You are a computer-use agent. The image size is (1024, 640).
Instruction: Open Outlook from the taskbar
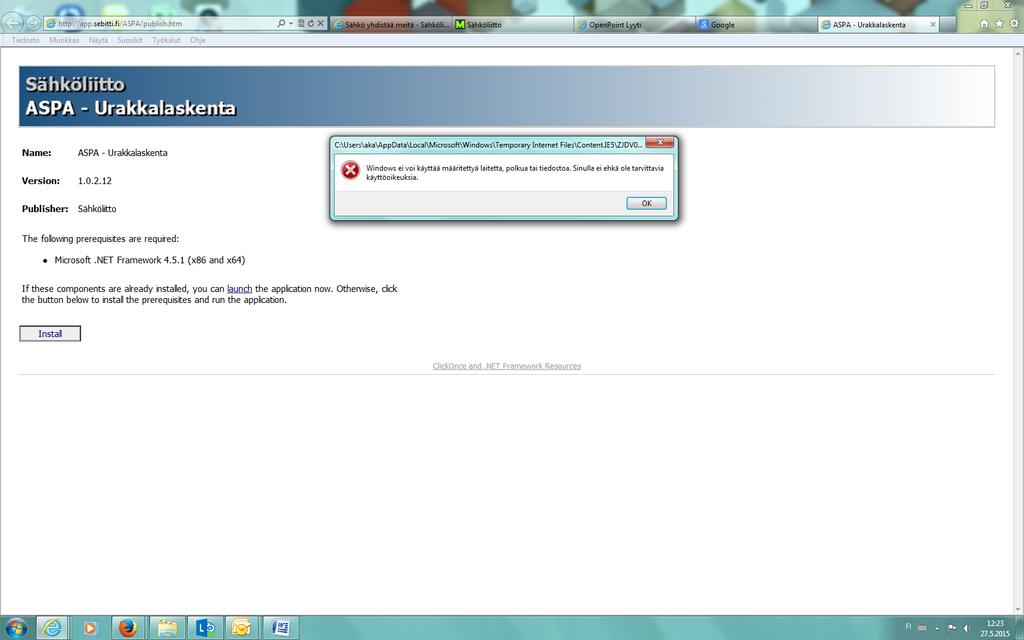(x=242, y=628)
